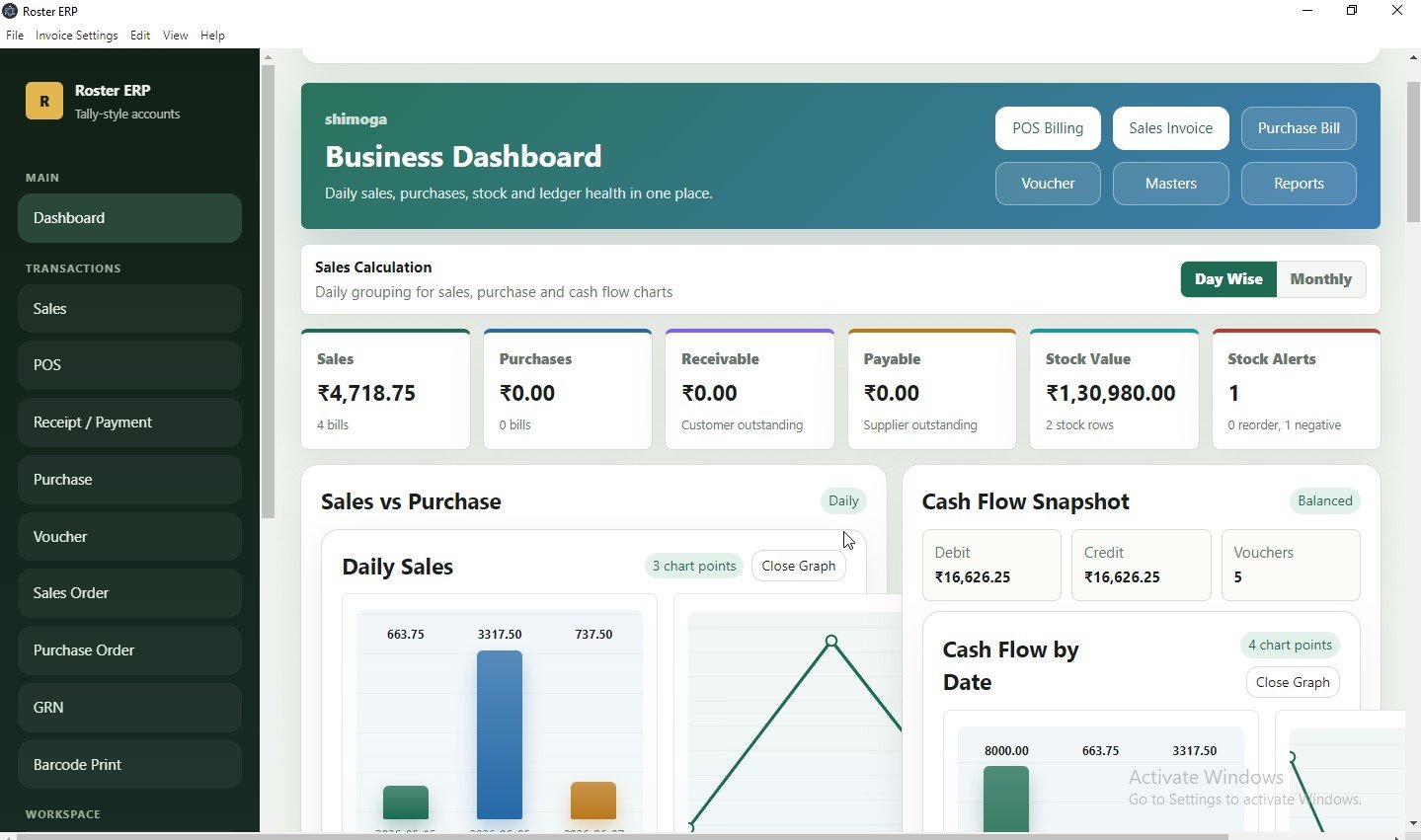Click the Stock Value ₹1,30,980.00 card
1421x840 pixels.
tap(1114, 390)
